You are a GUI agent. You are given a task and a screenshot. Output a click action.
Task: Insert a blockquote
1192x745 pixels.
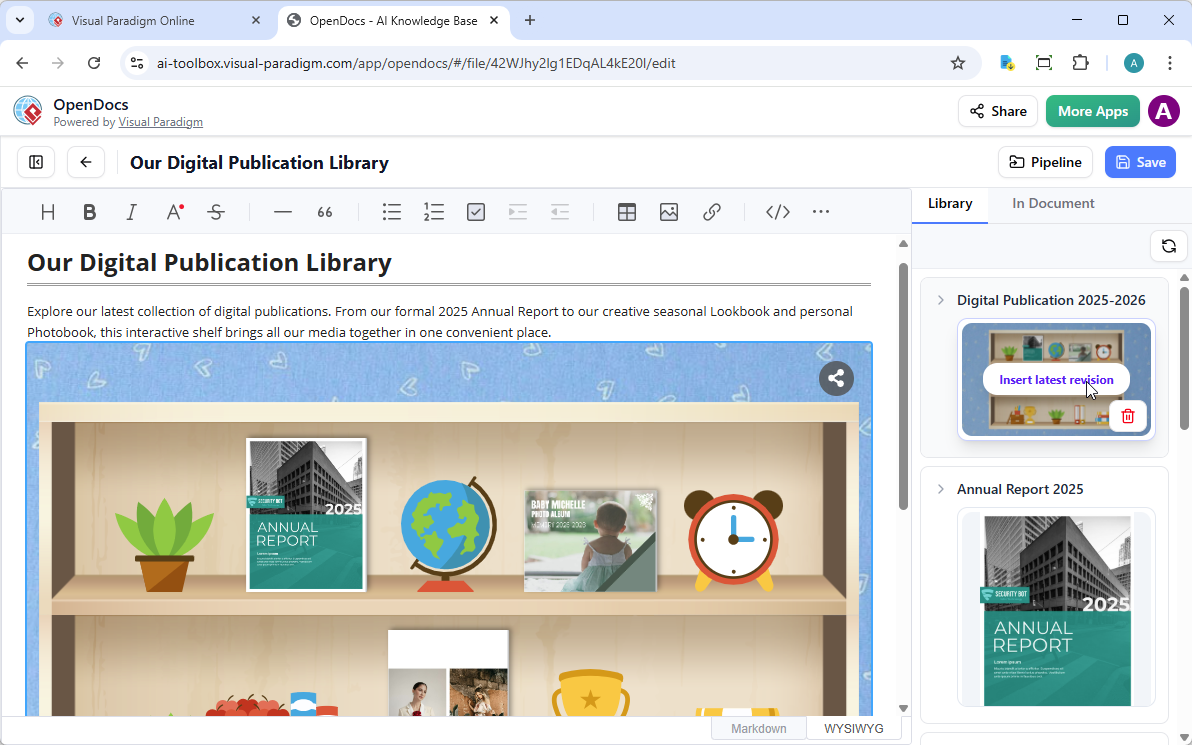pos(324,211)
